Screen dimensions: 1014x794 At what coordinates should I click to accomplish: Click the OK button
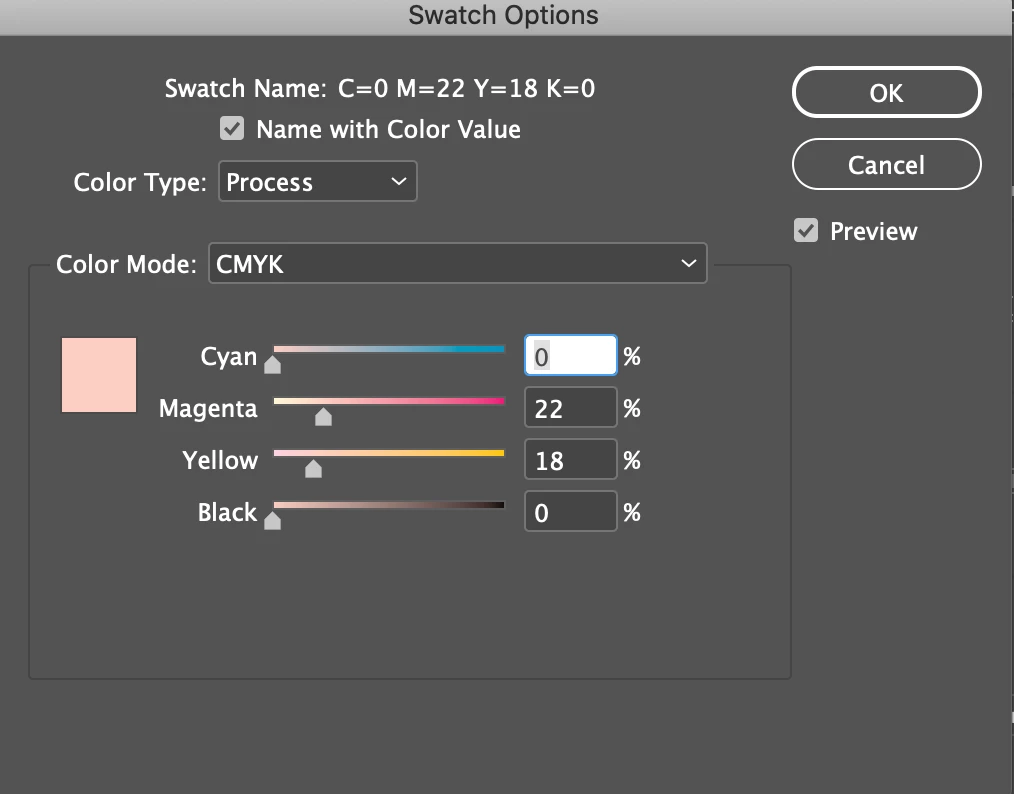tap(886, 93)
